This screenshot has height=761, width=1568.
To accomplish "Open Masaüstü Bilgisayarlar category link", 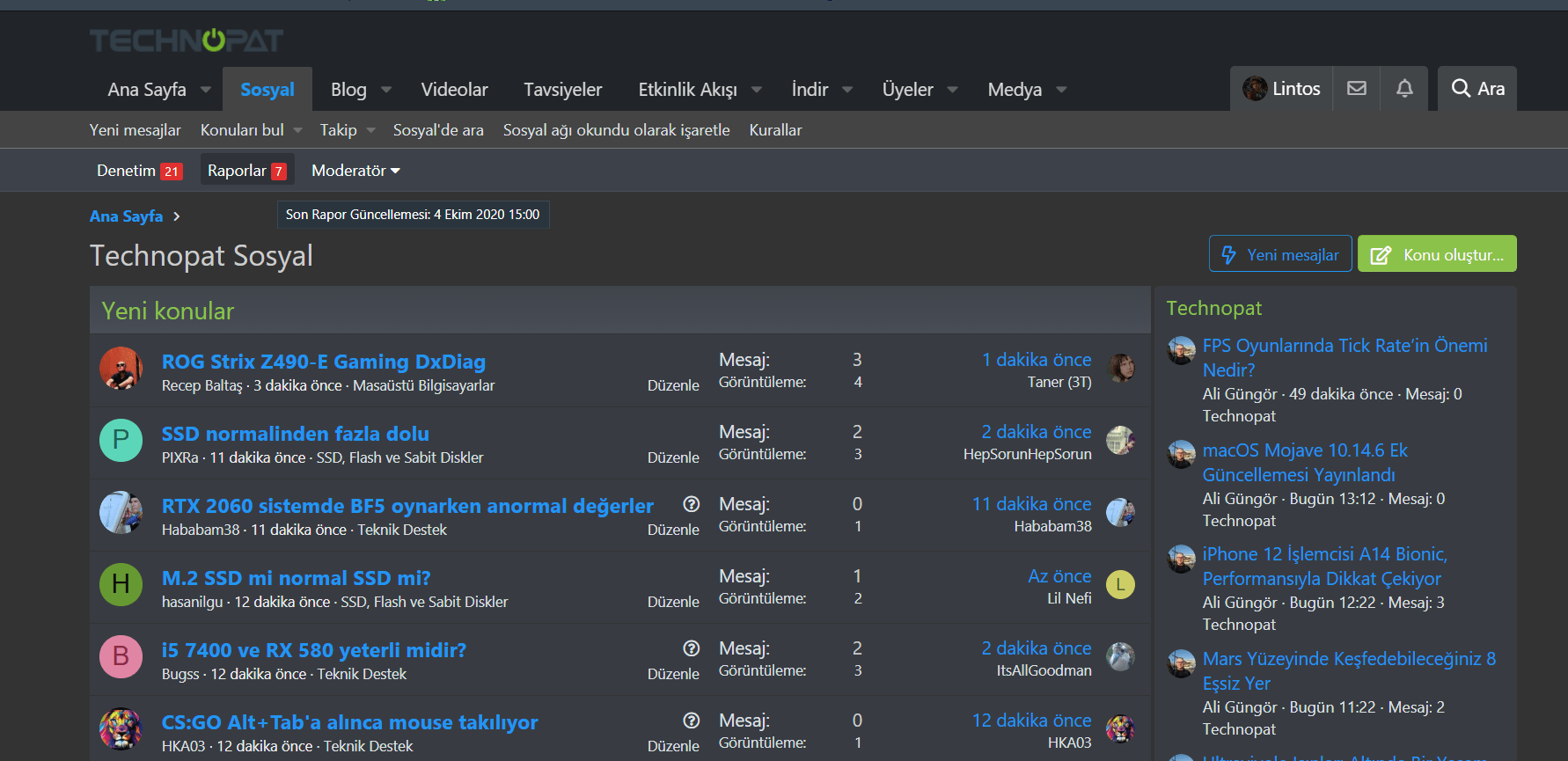I will (x=424, y=385).
